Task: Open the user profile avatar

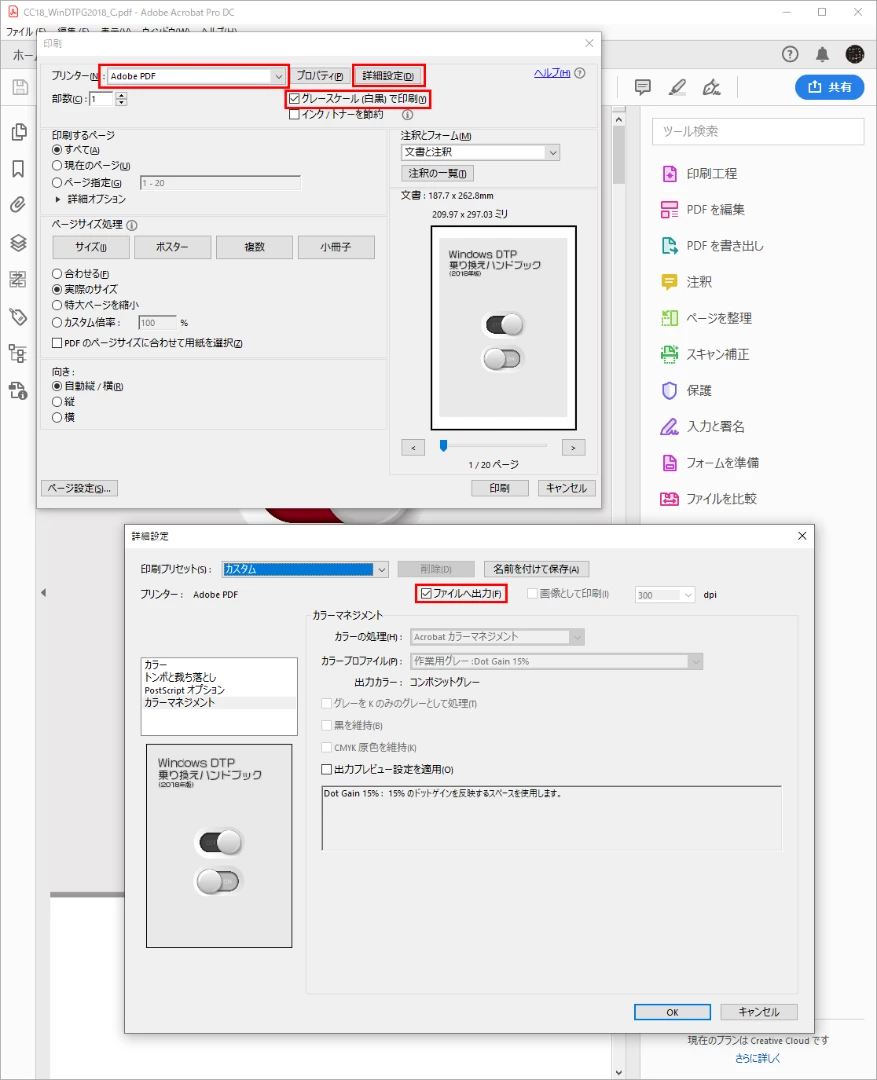Action: (x=855, y=54)
